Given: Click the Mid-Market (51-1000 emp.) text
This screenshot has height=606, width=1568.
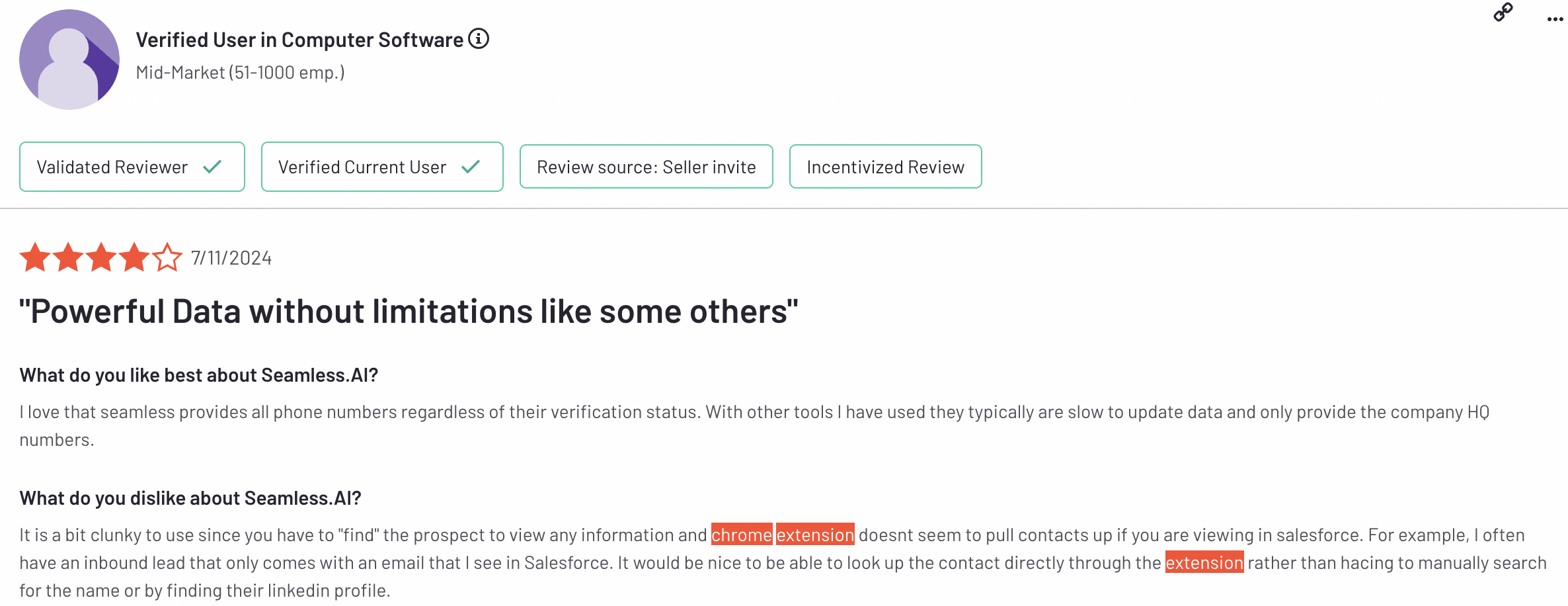Looking at the screenshot, I should click(x=240, y=72).
